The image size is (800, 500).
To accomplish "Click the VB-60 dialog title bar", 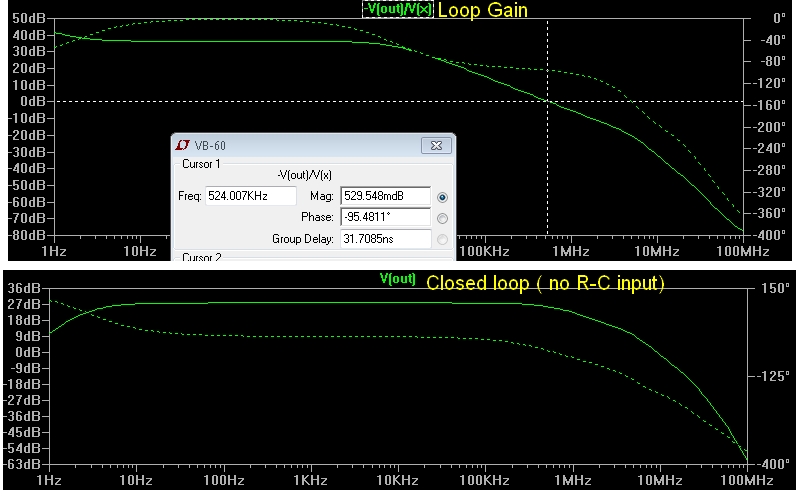I will point(313,145).
